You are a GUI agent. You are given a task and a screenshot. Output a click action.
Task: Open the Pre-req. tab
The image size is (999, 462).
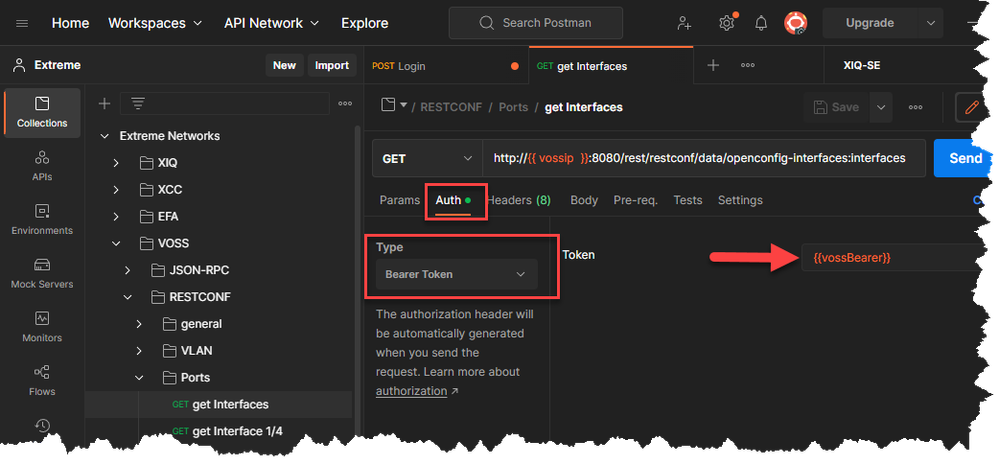tap(635, 200)
